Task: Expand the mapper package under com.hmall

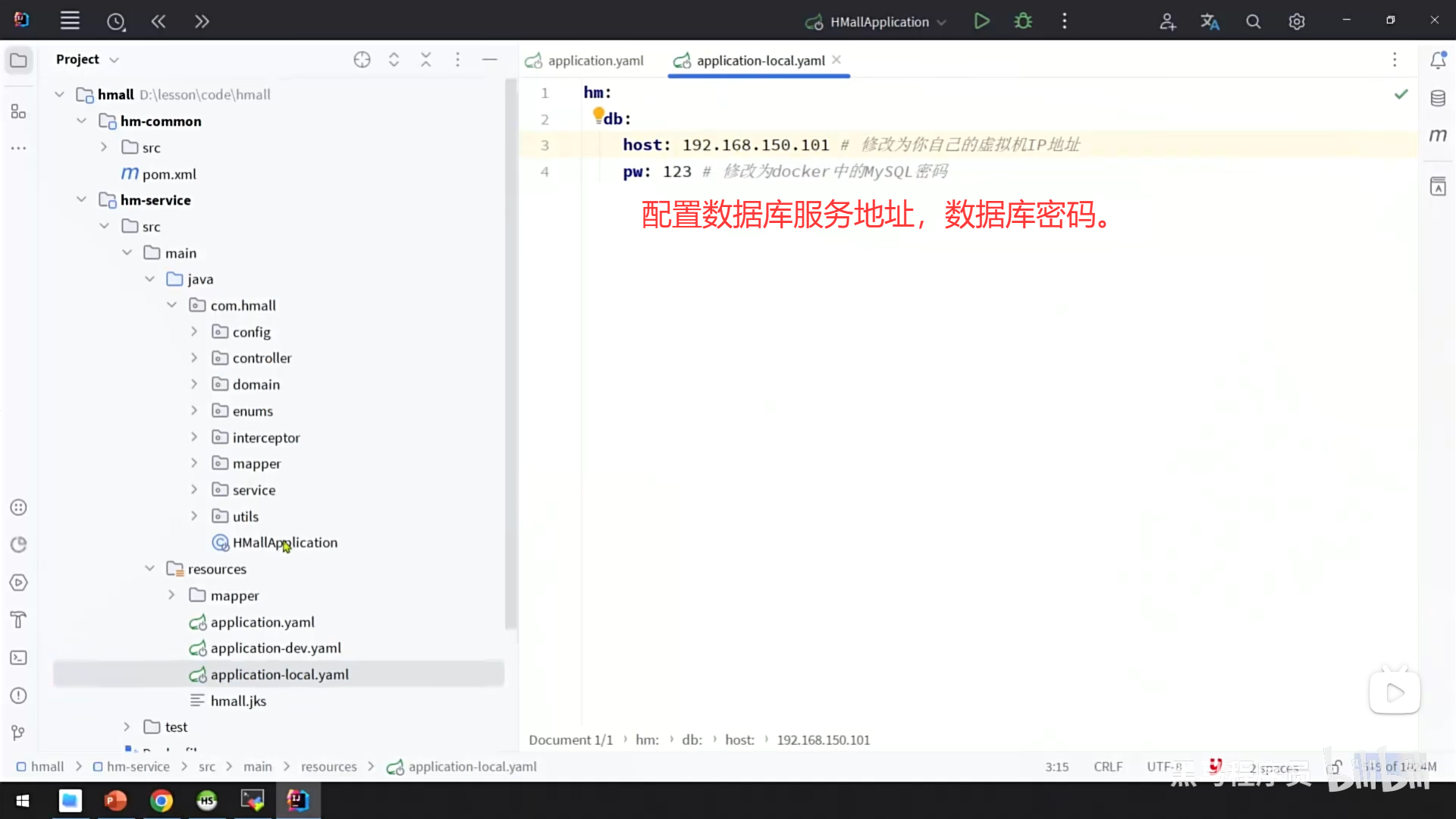Action: 194,463
